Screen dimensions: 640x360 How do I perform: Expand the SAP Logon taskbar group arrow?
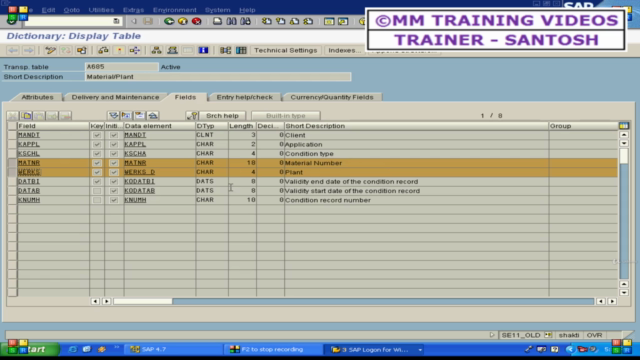420,350
